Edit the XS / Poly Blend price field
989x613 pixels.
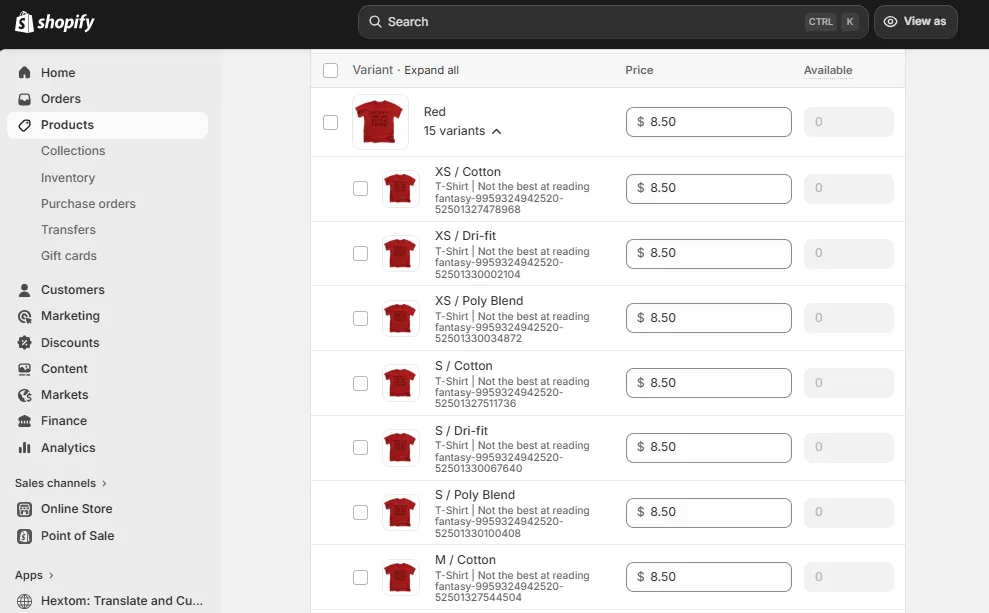(x=709, y=318)
